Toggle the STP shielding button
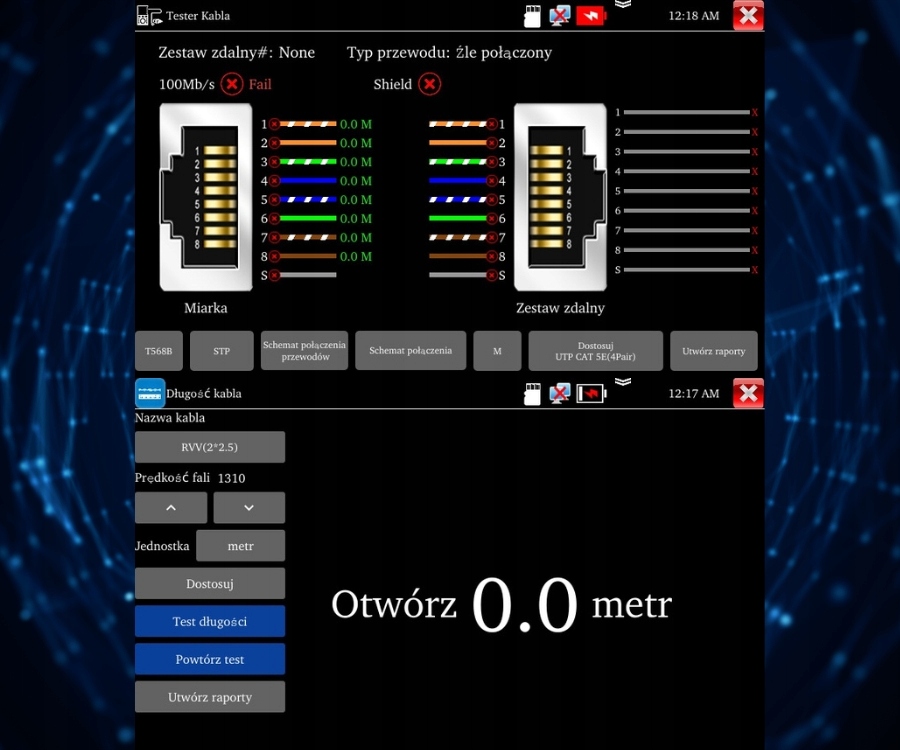This screenshot has width=900, height=750. pos(222,351)
